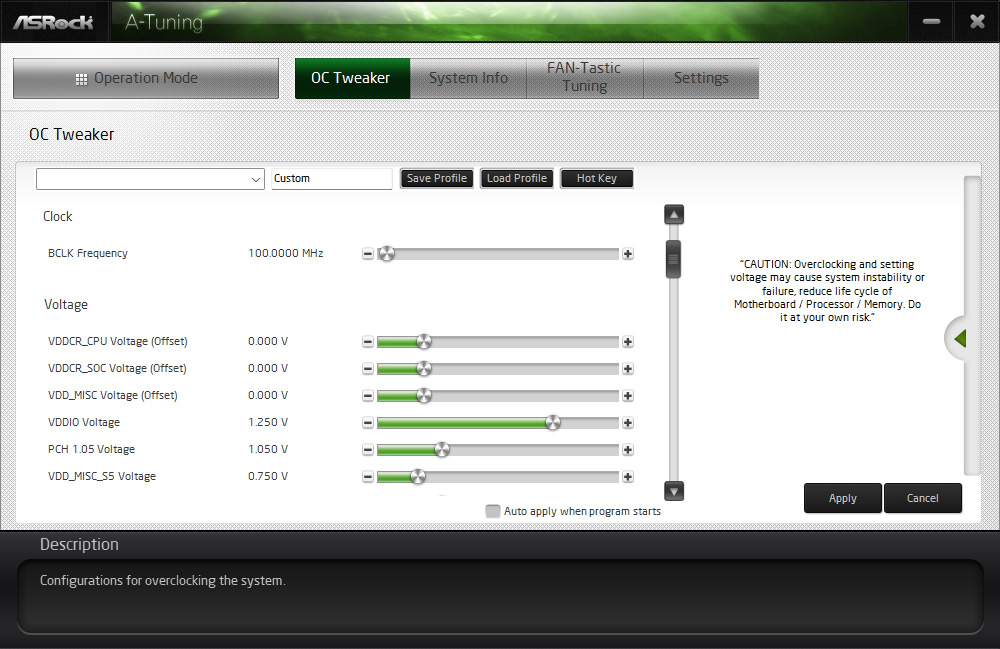Collapse side panel with green arrow
1000x649 pixels.
click(x=959, y=339)
